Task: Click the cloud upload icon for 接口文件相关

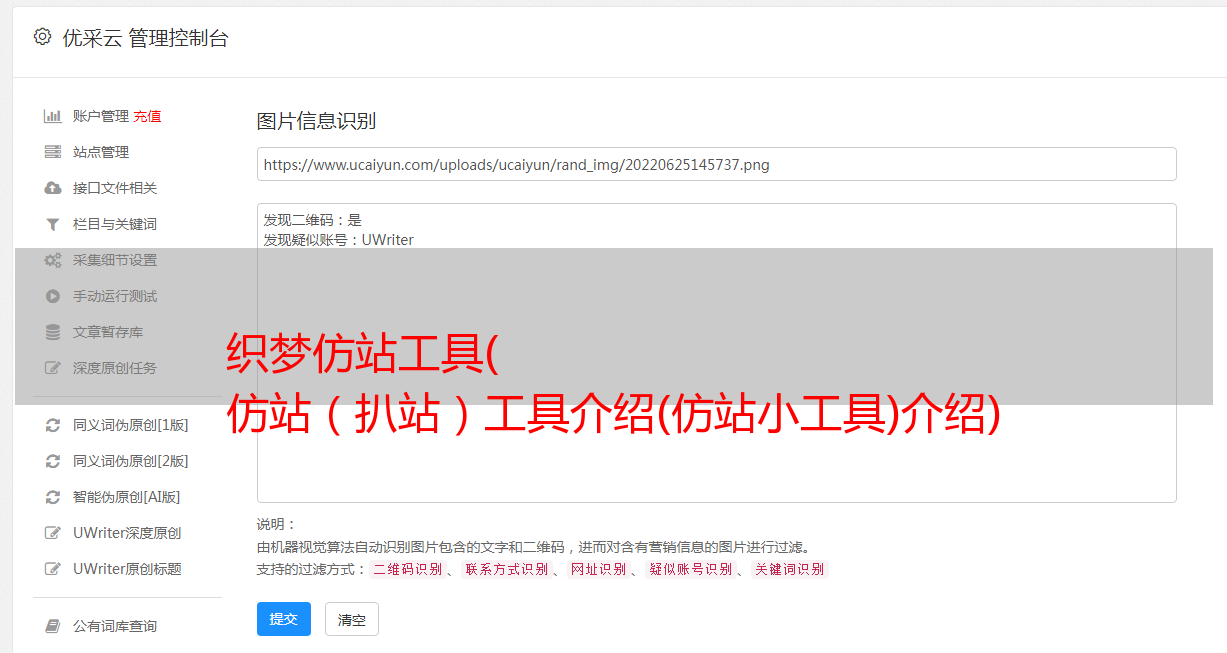Action: (x=53, y=188)
